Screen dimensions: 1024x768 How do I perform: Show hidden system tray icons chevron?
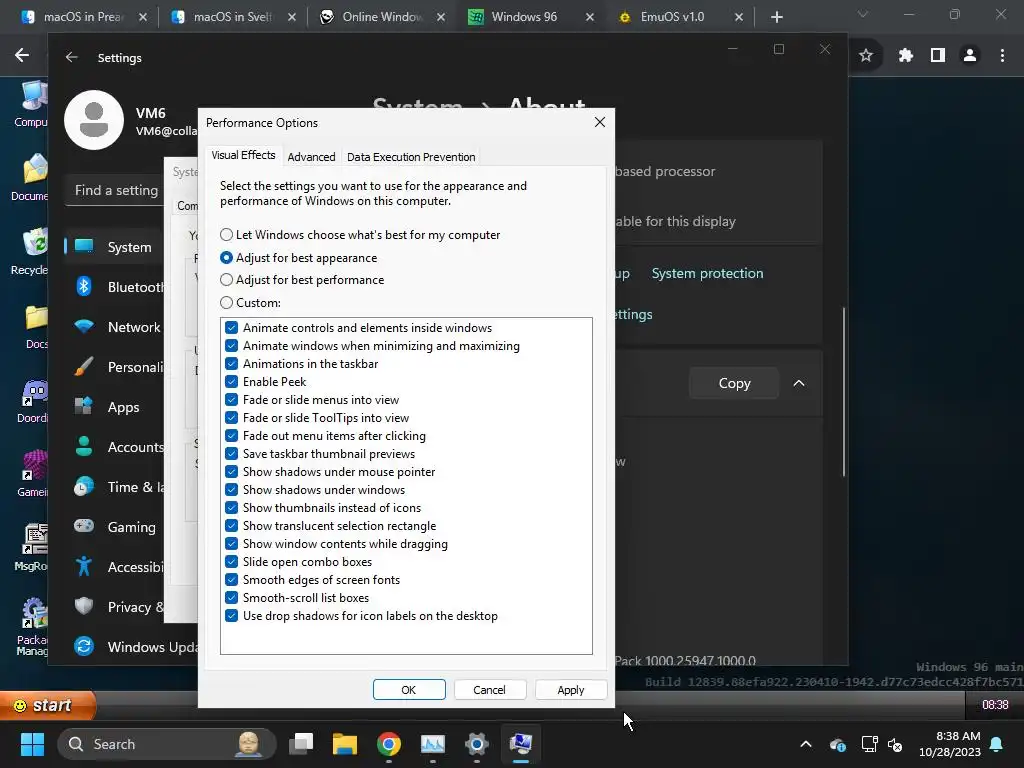[x=806, y=744]
